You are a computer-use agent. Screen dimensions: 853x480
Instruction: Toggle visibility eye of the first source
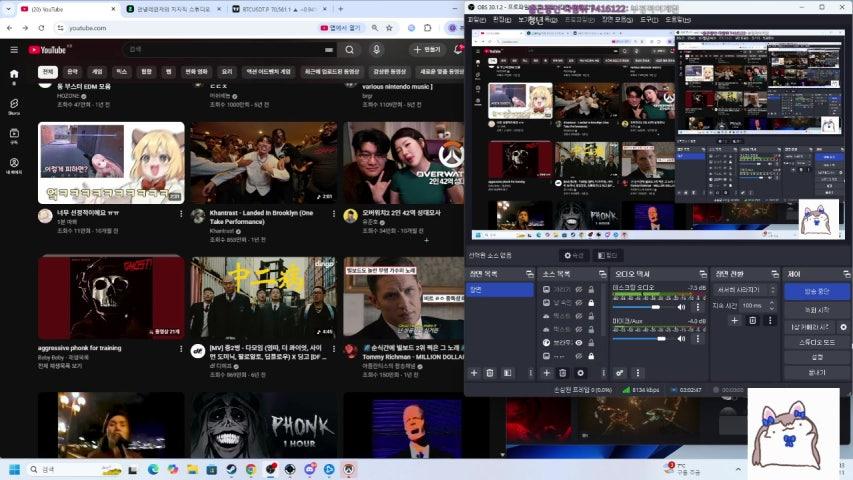579,289
